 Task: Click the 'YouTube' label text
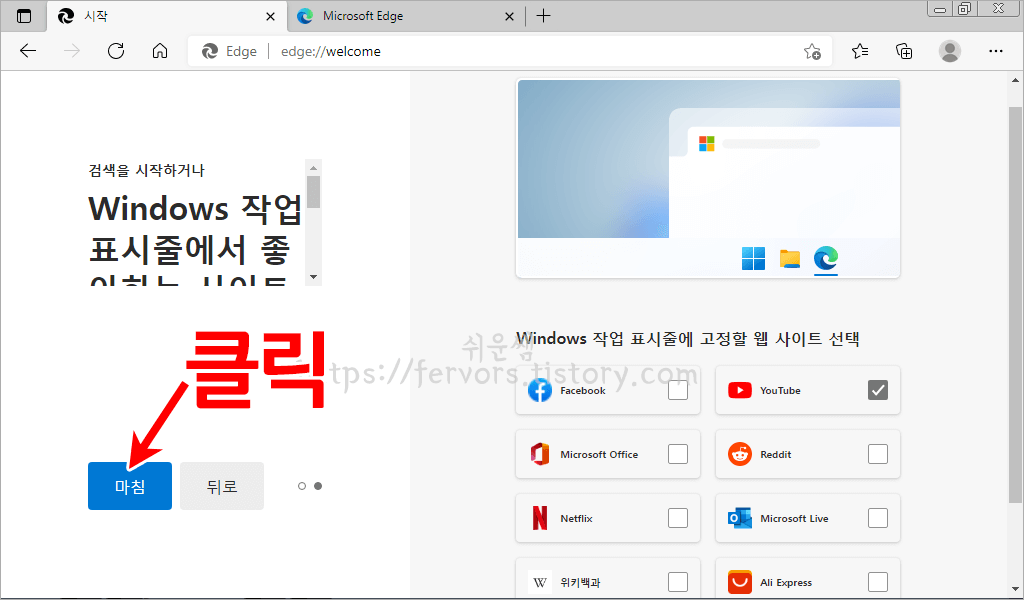(x=780, y=390)
